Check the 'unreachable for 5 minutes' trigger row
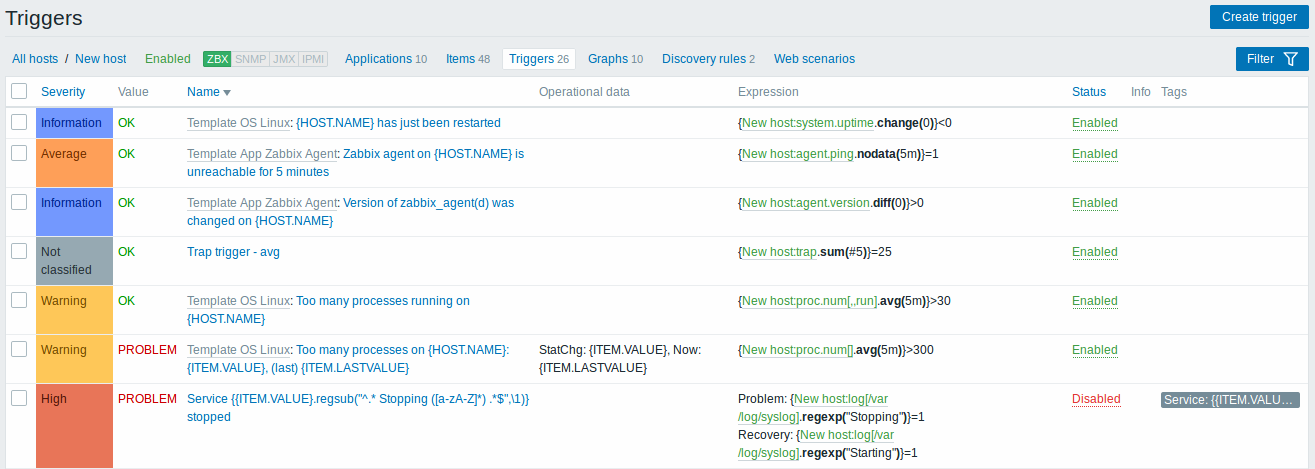This screenshot has height=469, width=1315. 19,153
